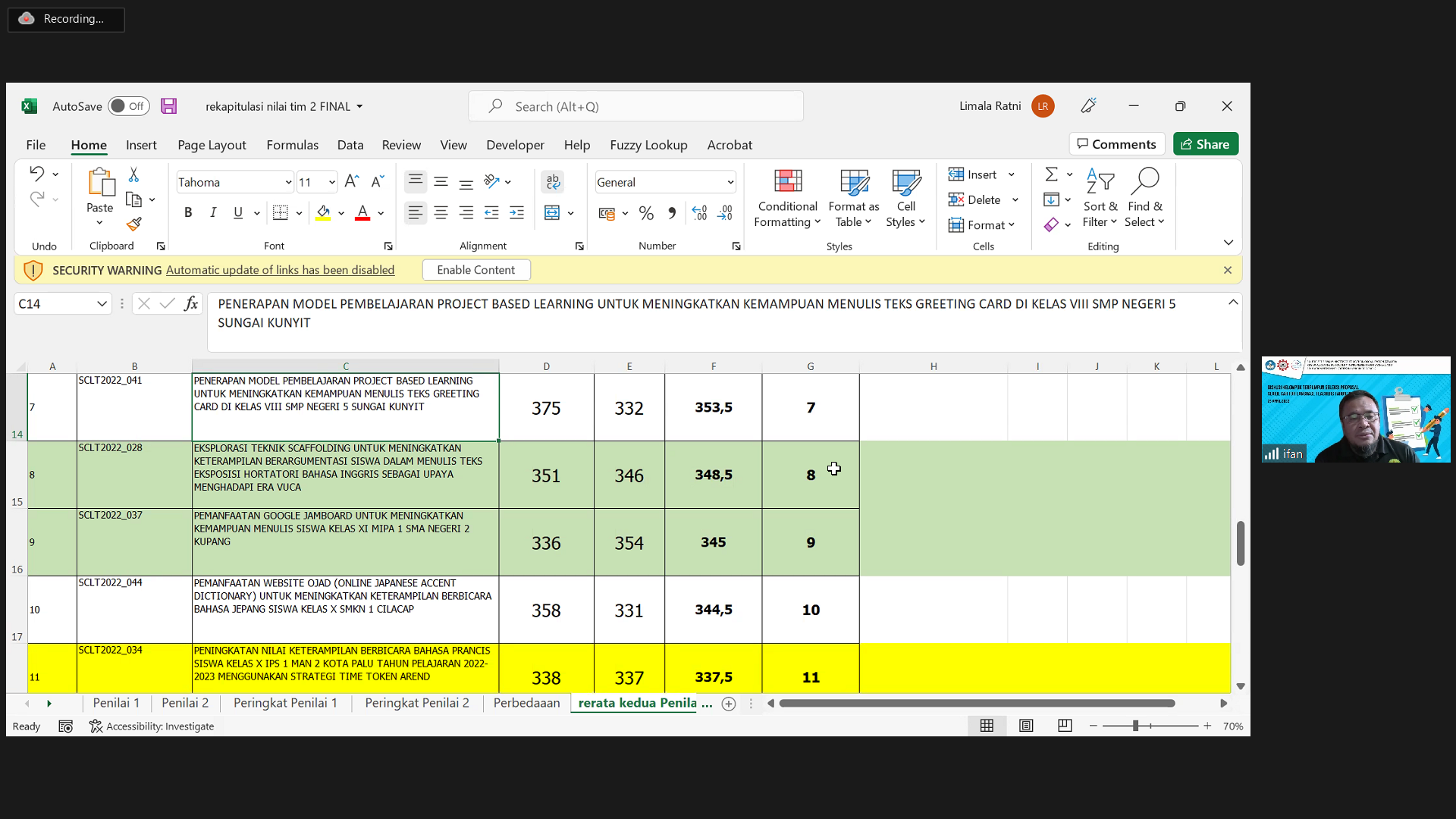Expand the formula bar chevron

[x=1233, y=303]
